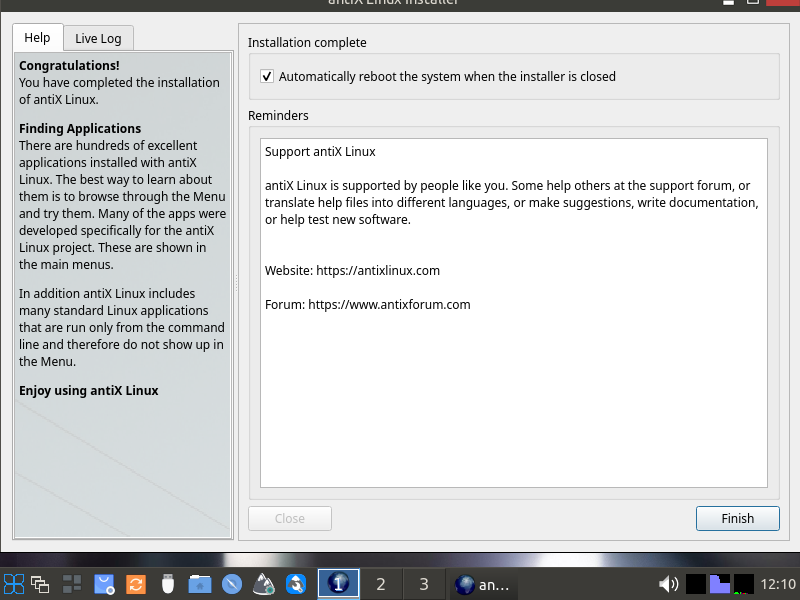The image size is (800, 600).
Task: Select the Help tab
Action: tap(37, 38)
